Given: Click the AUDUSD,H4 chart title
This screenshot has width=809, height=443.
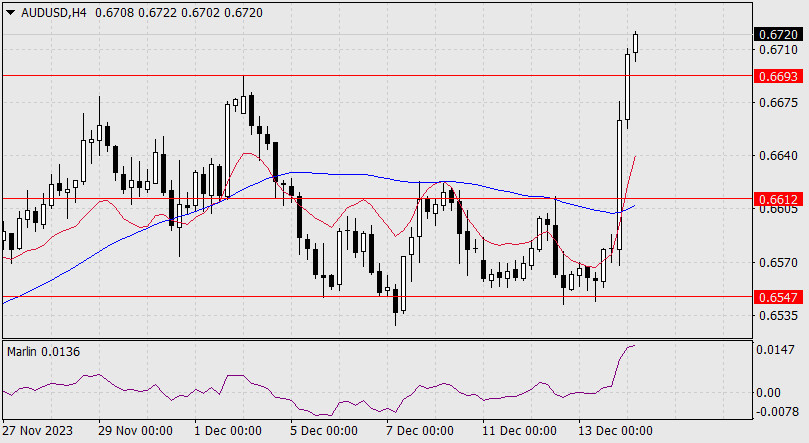Looking at the screenshot, I should 54,13.
